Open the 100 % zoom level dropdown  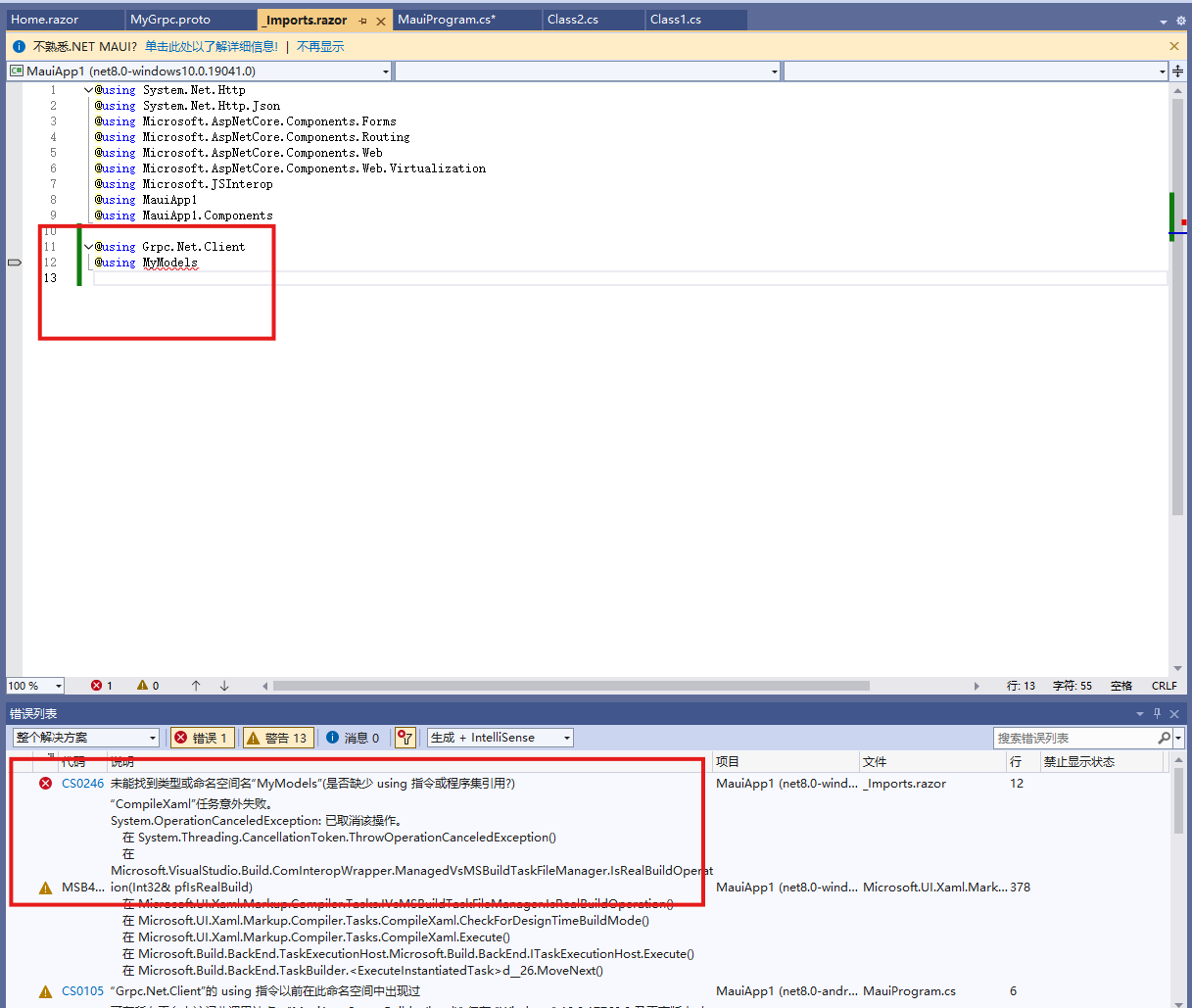pos(35,686)
